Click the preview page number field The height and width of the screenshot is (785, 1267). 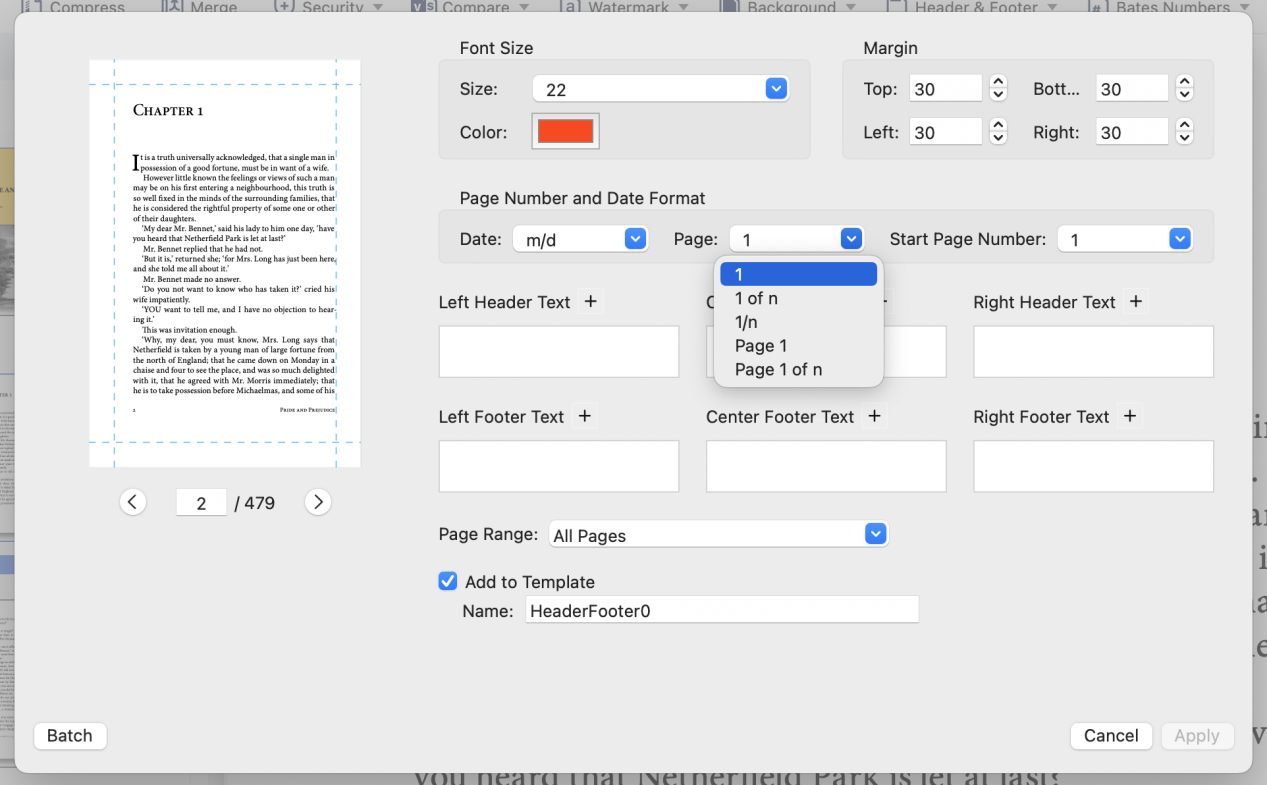click(201, 503)
